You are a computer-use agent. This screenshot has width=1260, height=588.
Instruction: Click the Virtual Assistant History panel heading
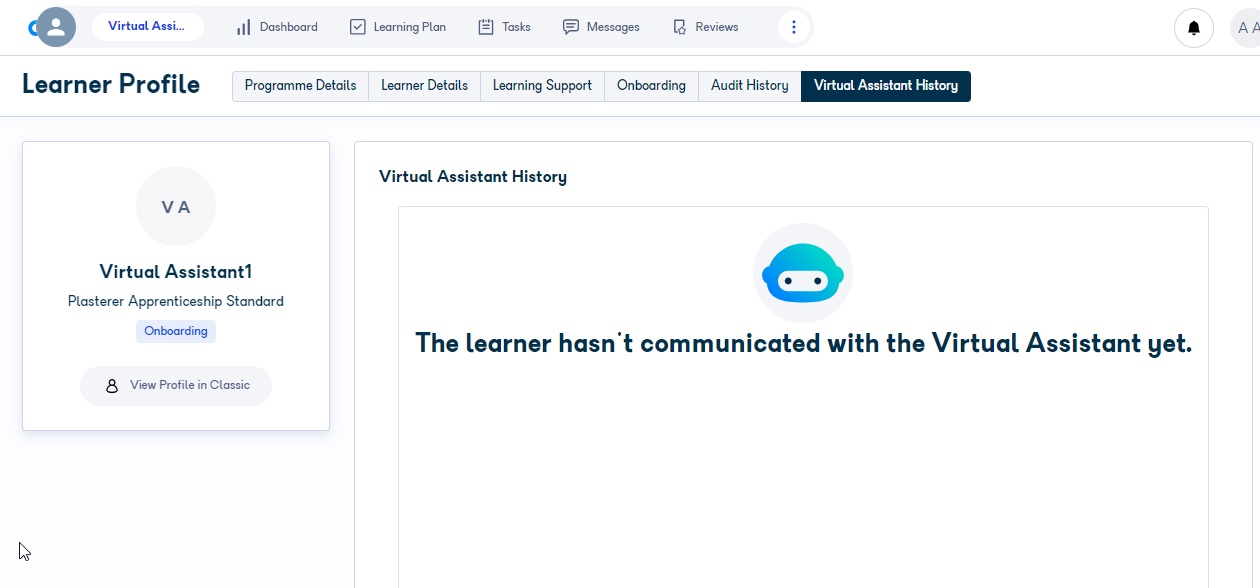(473, 177)
